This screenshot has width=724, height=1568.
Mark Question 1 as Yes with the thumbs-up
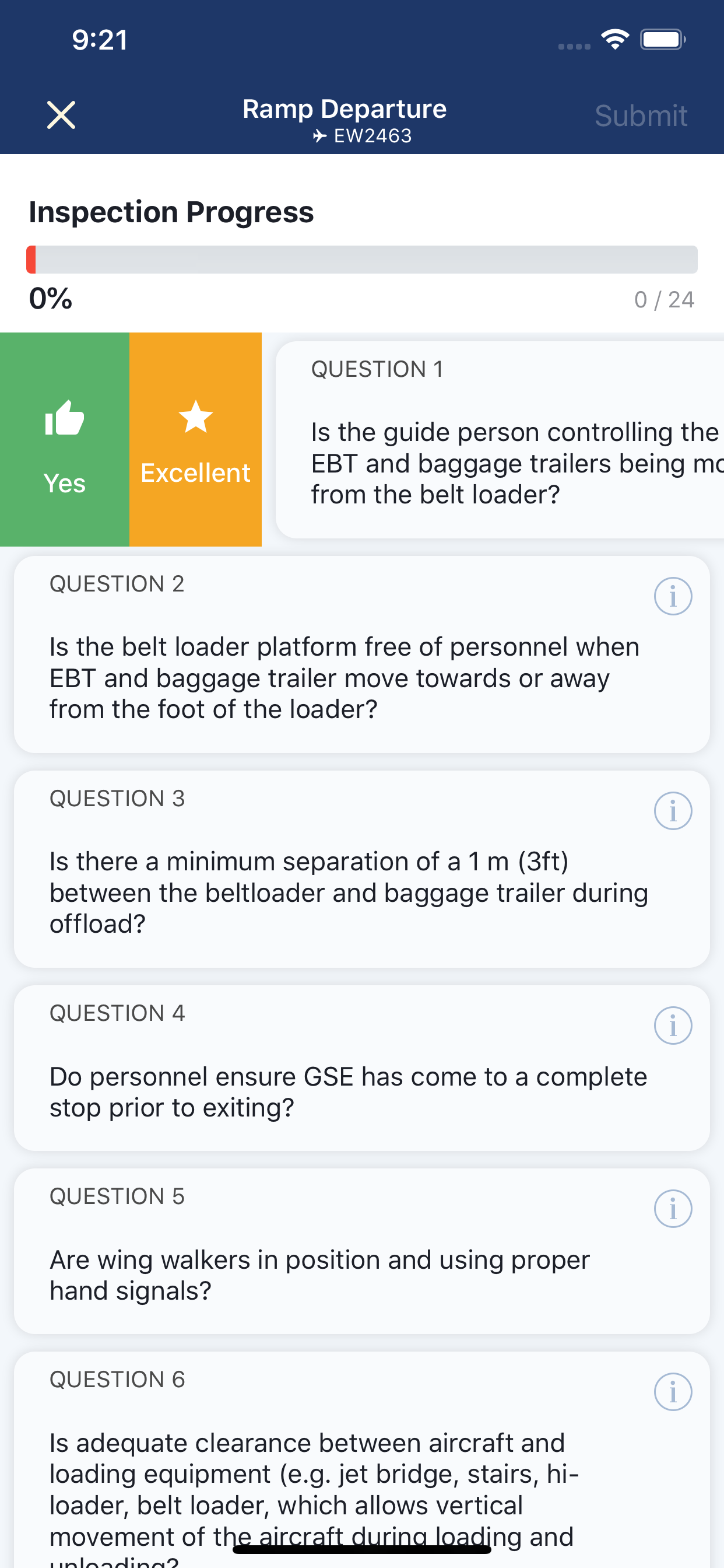[65, 439]
